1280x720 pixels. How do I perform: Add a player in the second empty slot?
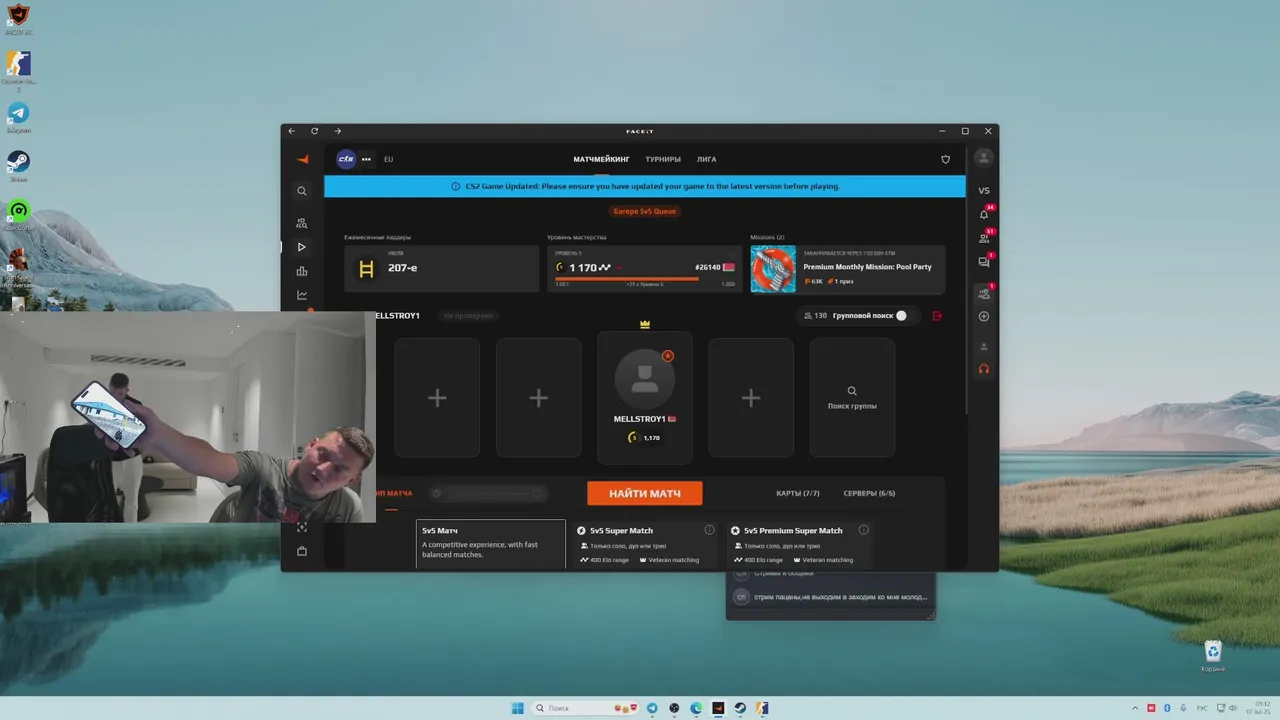click(x=538, y=398)
